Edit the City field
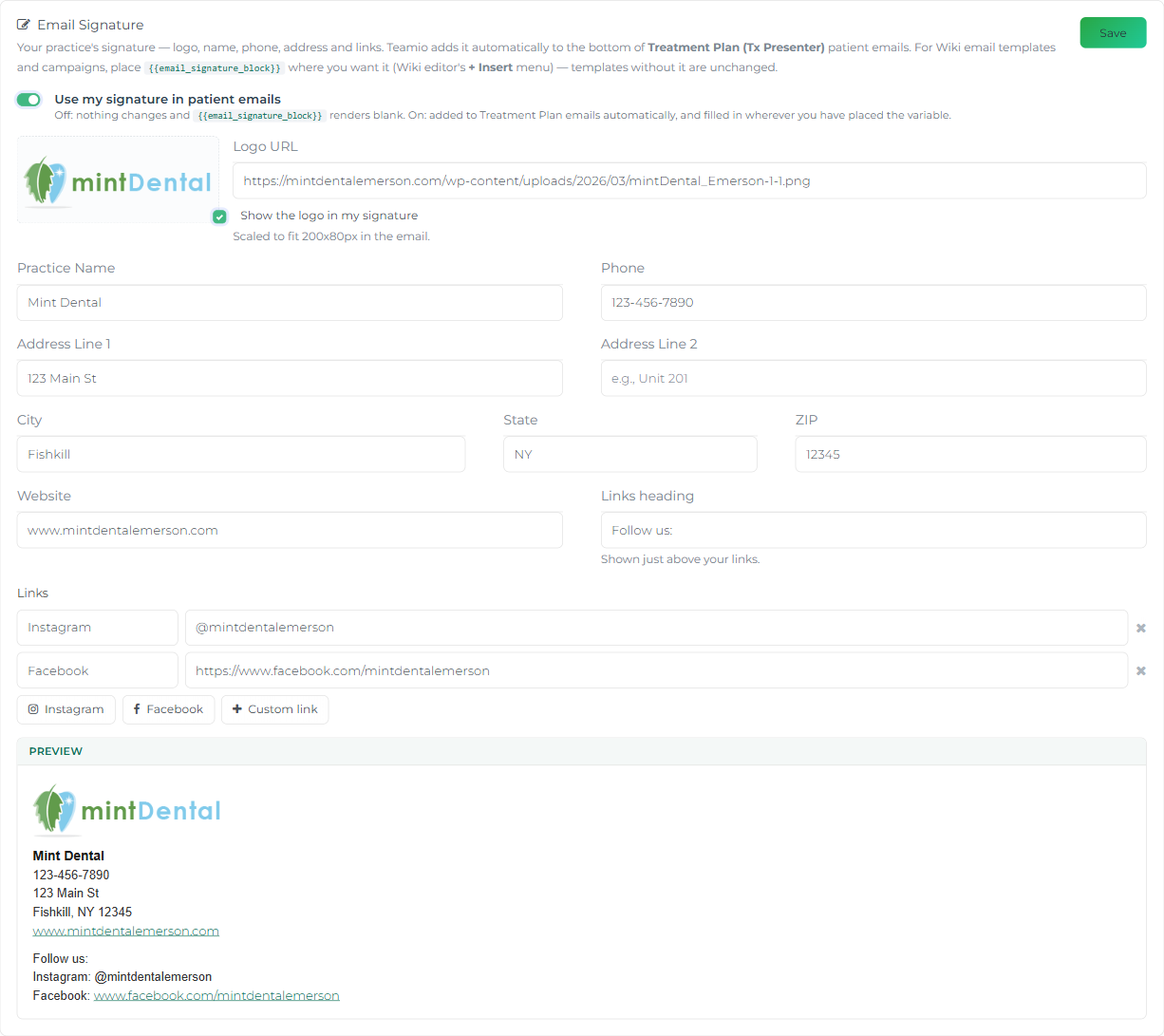The width and height of the screenshot is (1164, 1036). 241,454
